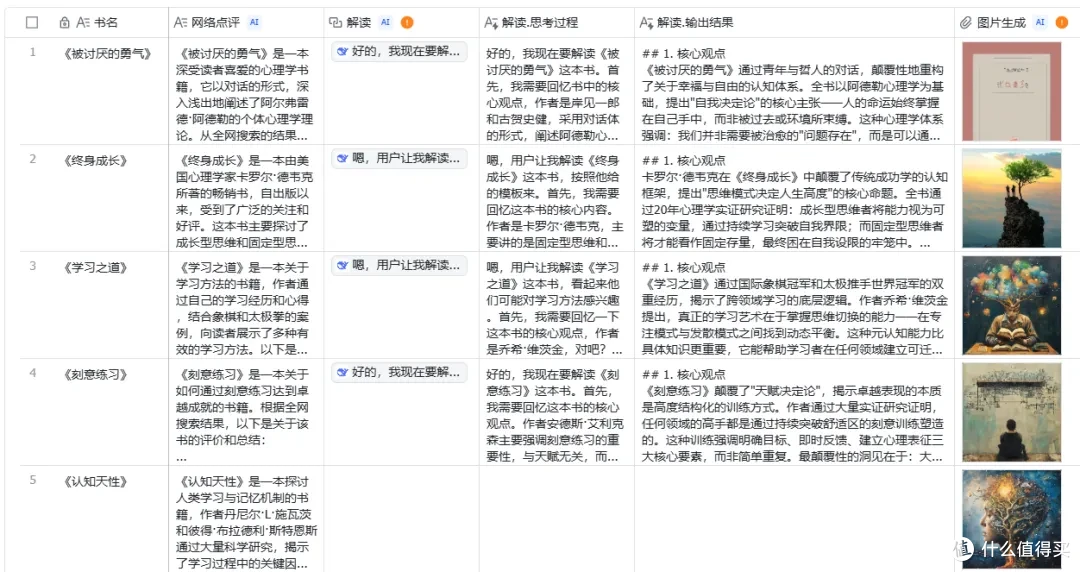Click 思考过程 cell for 《被讨厌的勇气》
The width and height of the screenshot is (1080, 572).
coord(557,91)
